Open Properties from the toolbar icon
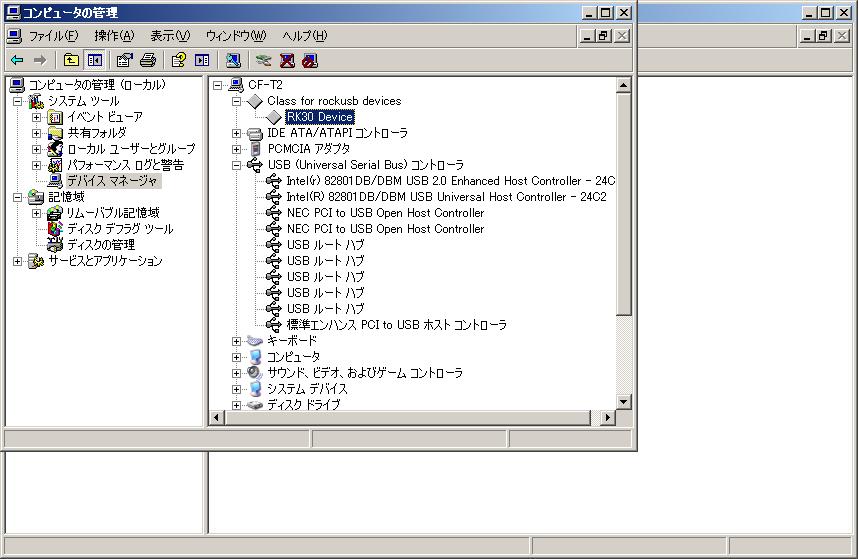Screen dimensions: 858x559 pos(125,60)
